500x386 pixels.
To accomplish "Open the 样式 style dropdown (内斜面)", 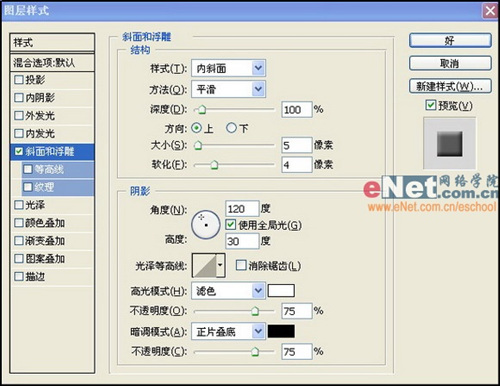I will 228,69.
